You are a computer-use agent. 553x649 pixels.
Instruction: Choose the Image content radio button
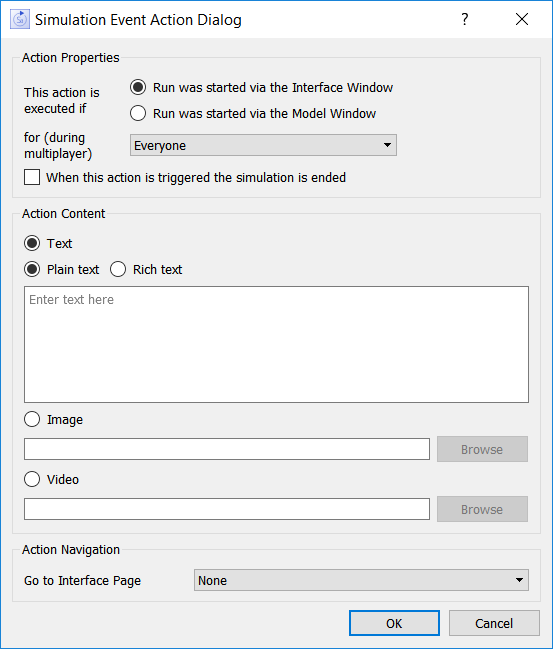click(32, 419)
